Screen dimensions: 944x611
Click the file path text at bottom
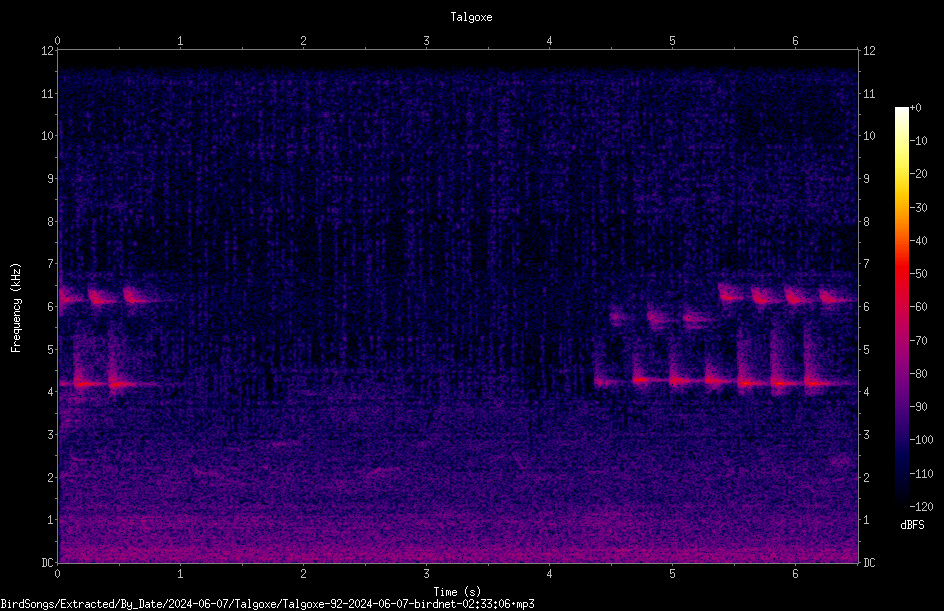pos(267,604)
